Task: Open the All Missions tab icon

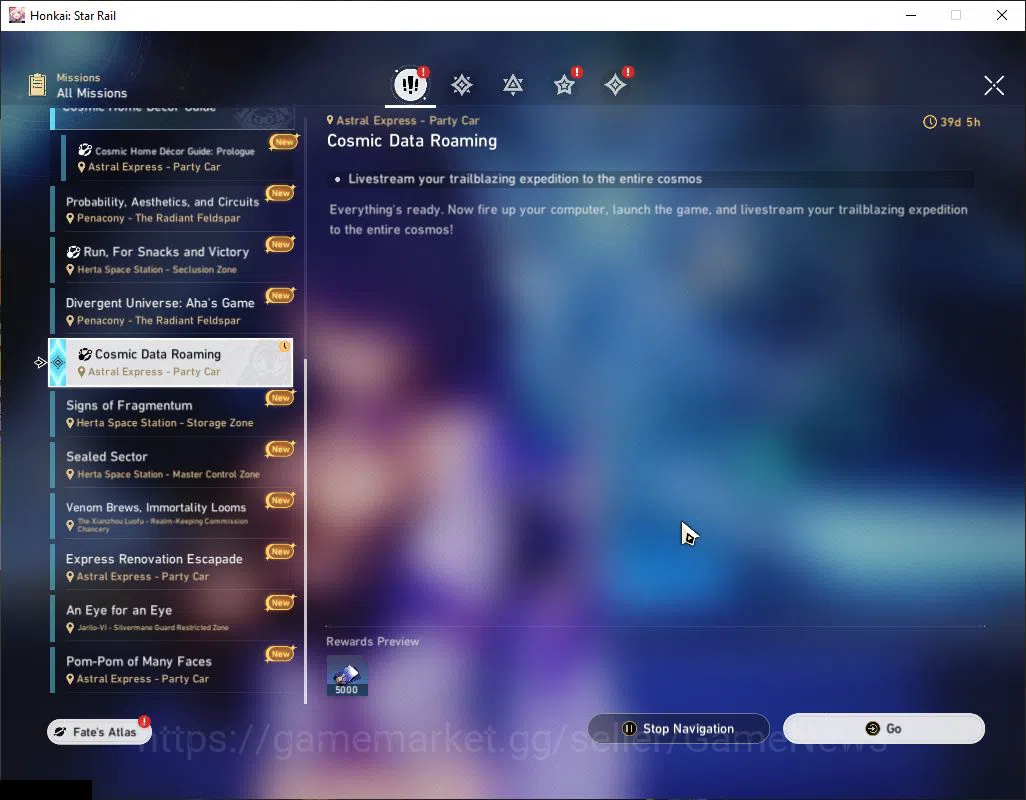Action: tap(410, 84)
